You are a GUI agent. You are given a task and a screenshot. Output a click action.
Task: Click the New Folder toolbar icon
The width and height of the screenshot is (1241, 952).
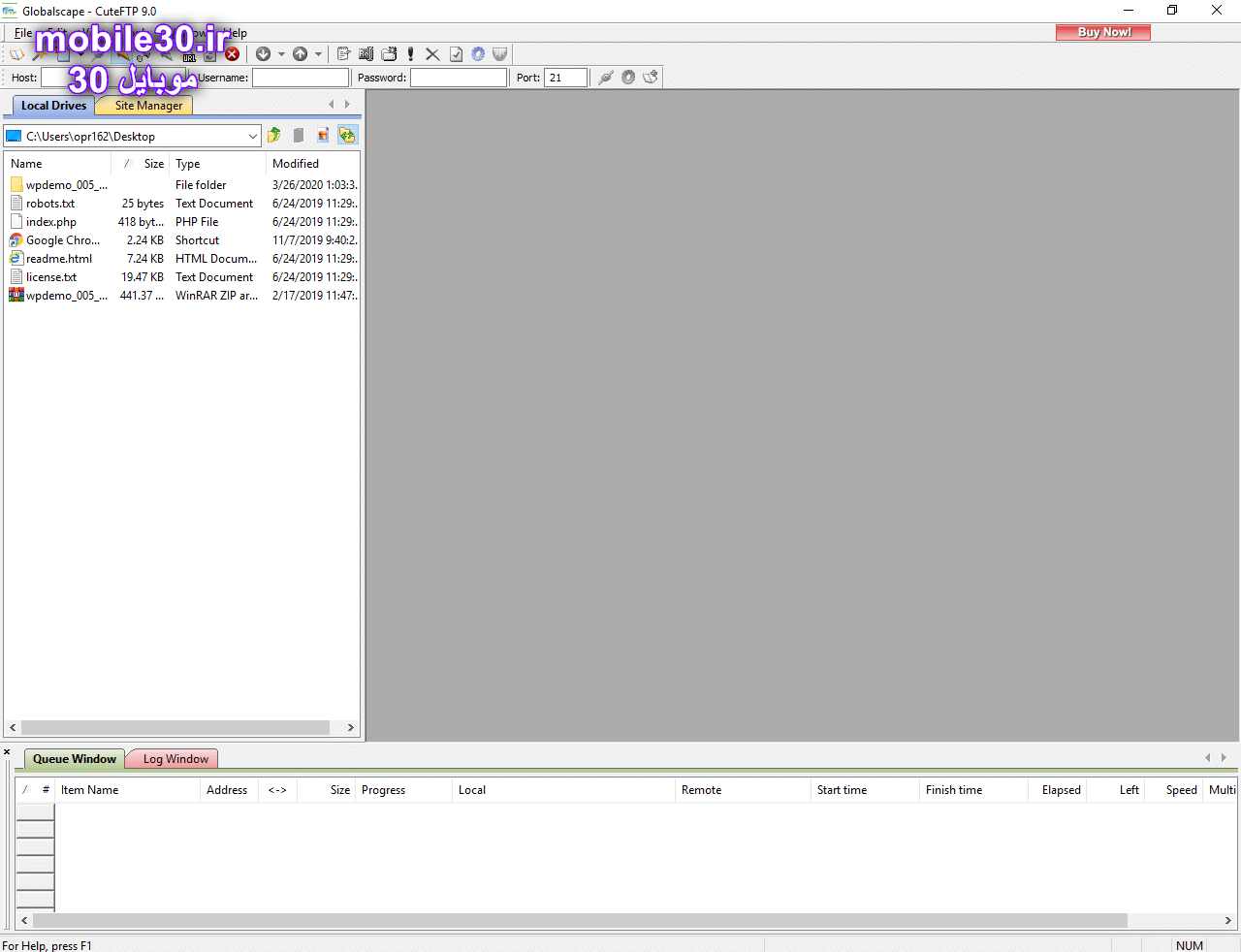coord(389,54)
